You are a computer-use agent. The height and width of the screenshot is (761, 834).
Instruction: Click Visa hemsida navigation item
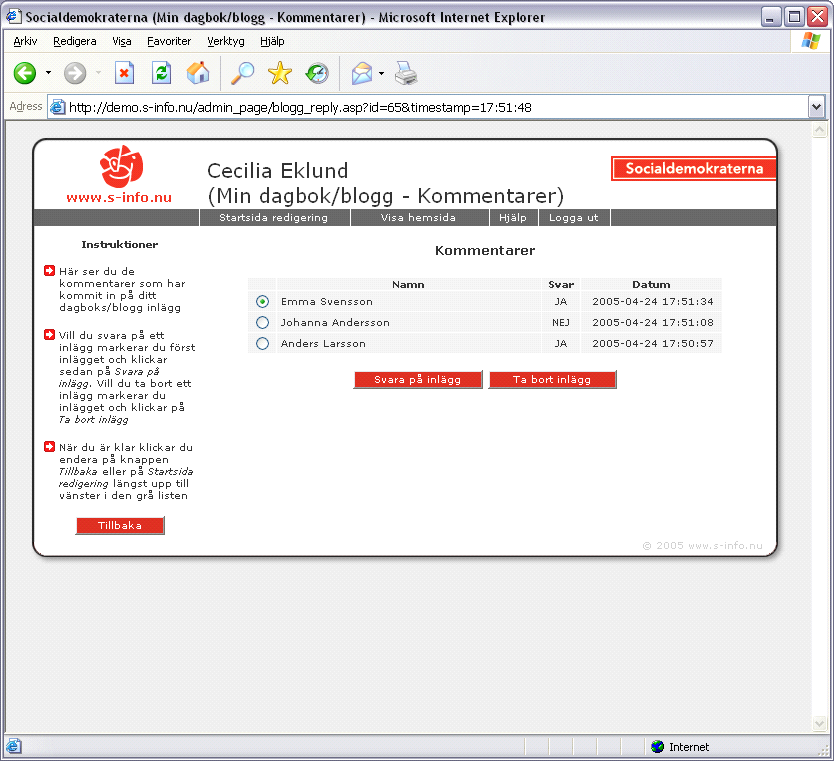coord(419,218)
